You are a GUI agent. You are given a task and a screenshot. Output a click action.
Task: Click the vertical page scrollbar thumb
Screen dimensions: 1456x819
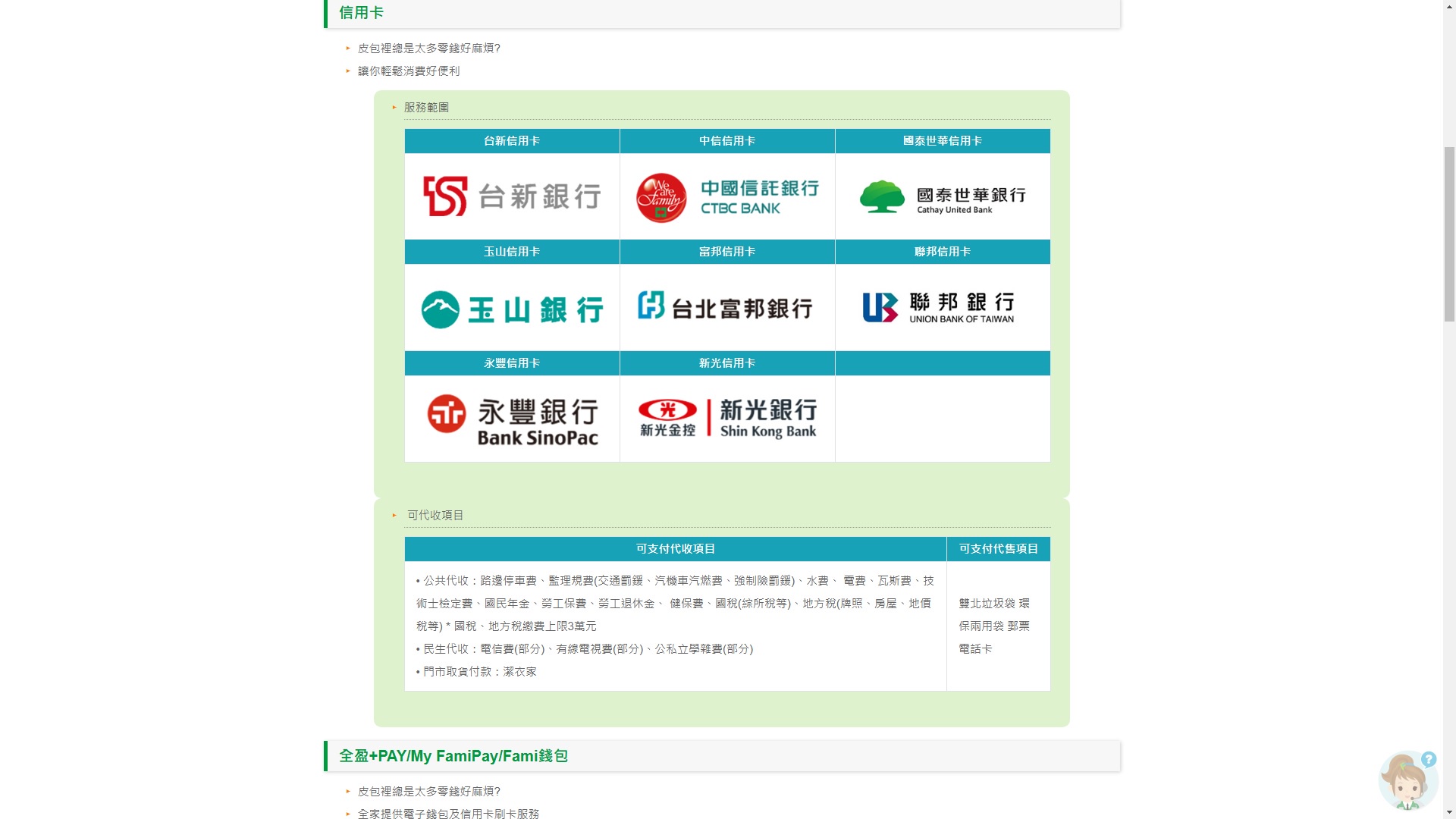click(1449, 234)
